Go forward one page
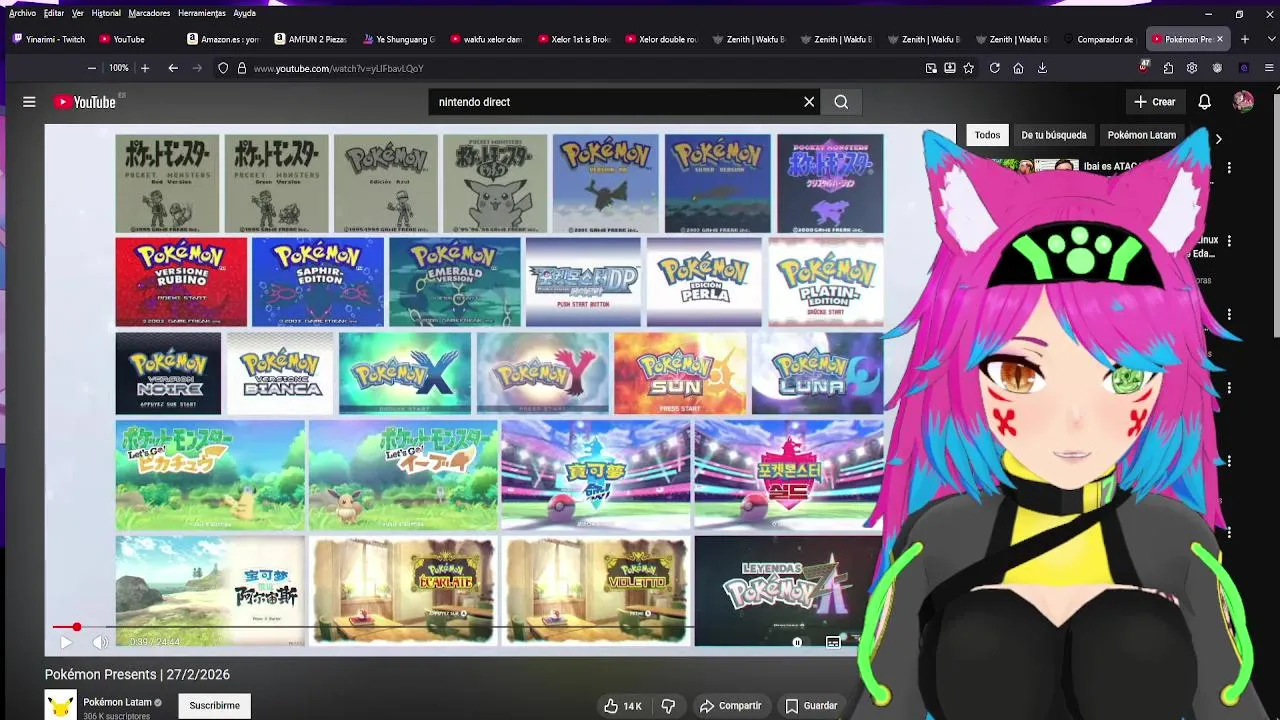The image size is (1280, 720). point(197,68)
